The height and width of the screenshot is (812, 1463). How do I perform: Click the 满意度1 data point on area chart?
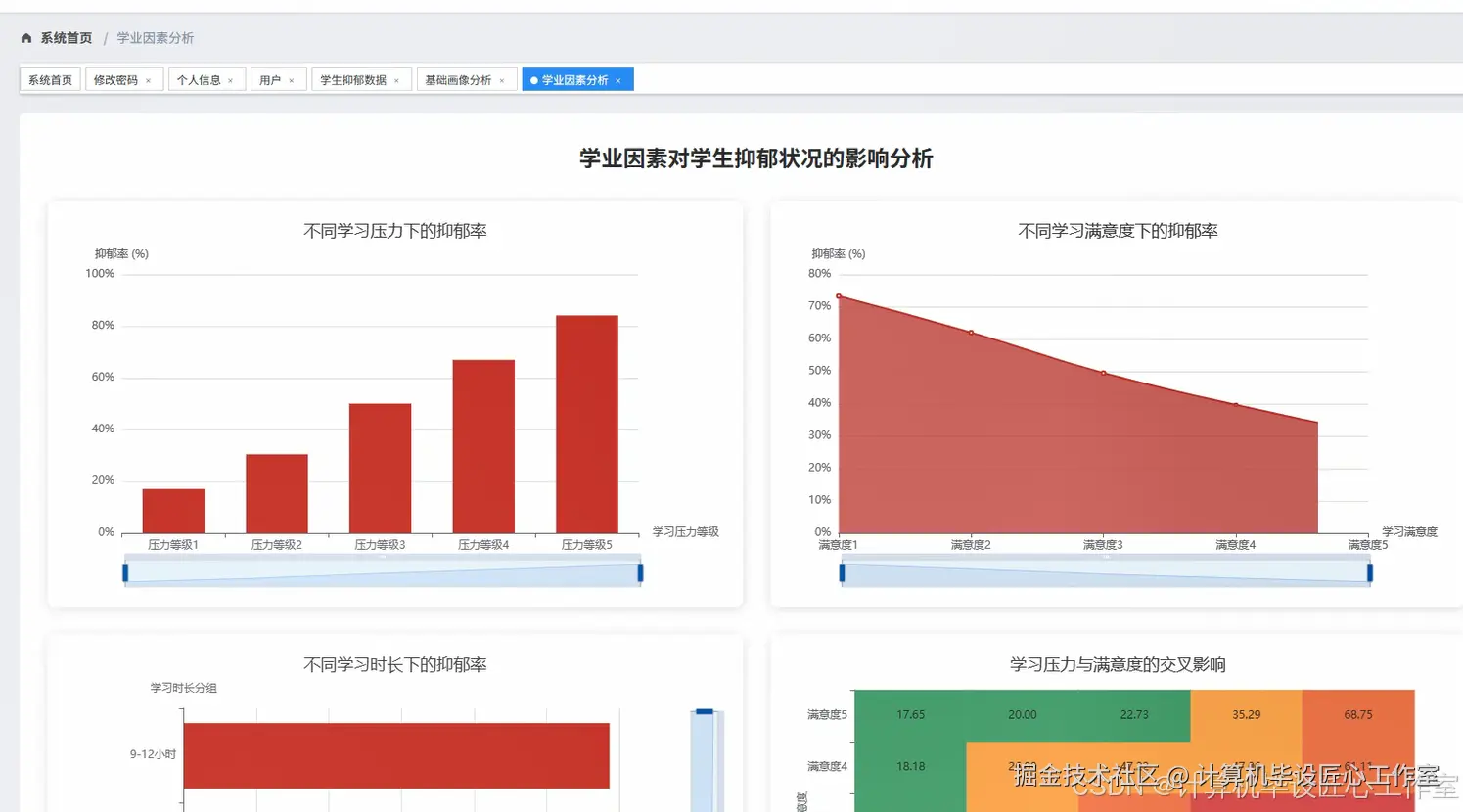[x=839, y=296]
